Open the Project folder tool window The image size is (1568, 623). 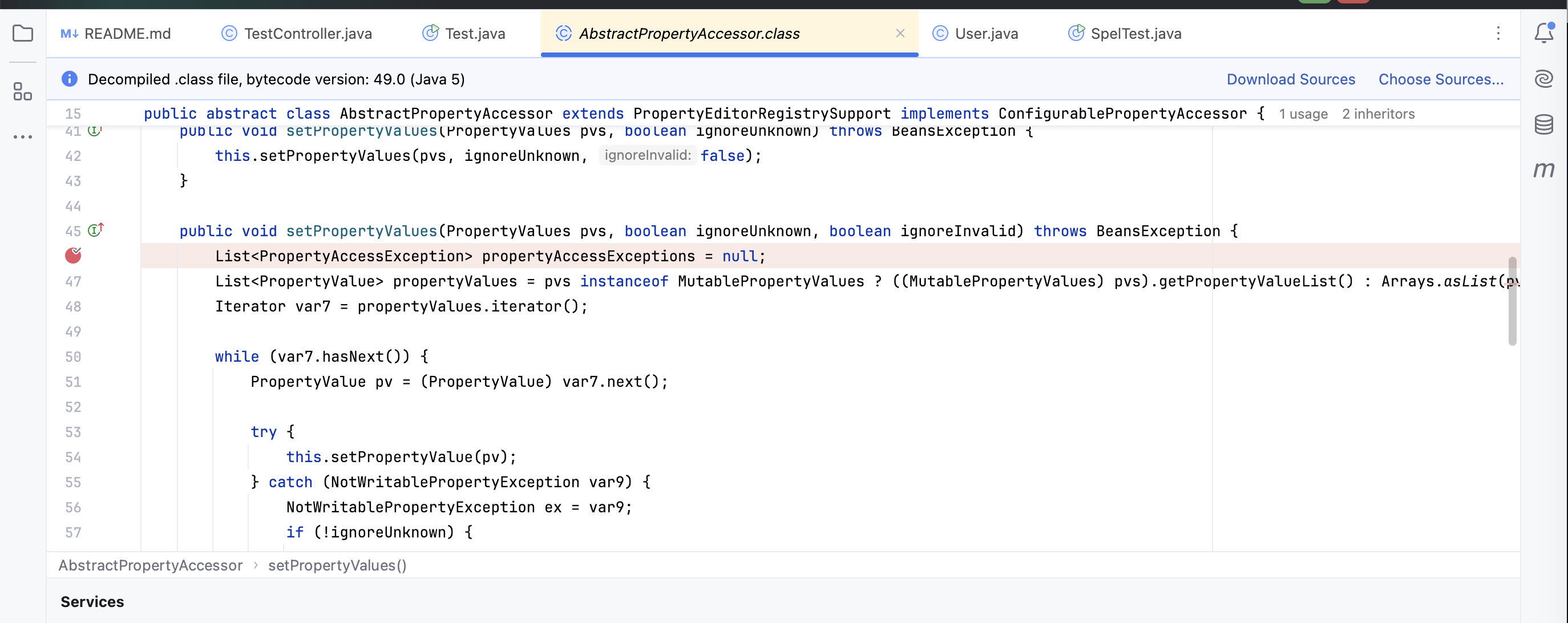[22, 33]
